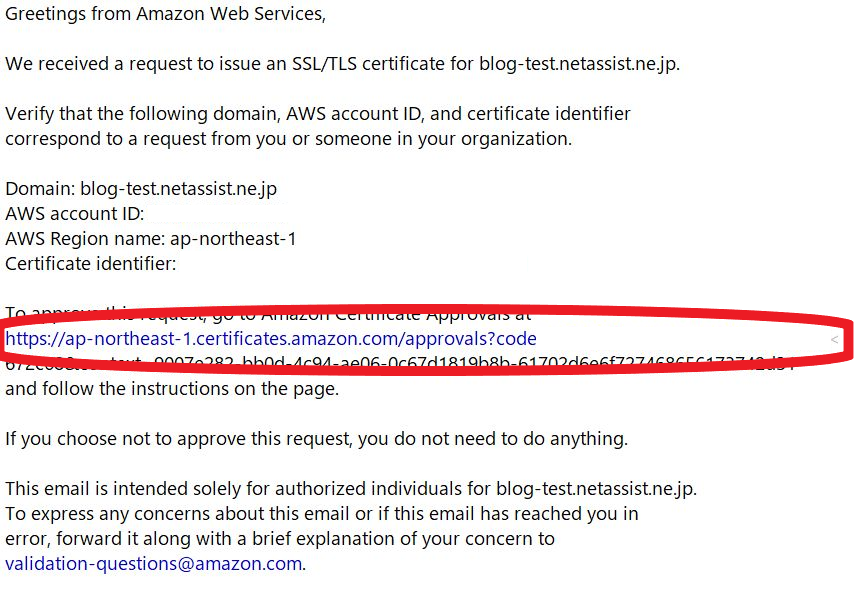Open the ap-northeast-1 certificate approvals link
Viewport: 856px width, 597px height.
tap(271, 339)
